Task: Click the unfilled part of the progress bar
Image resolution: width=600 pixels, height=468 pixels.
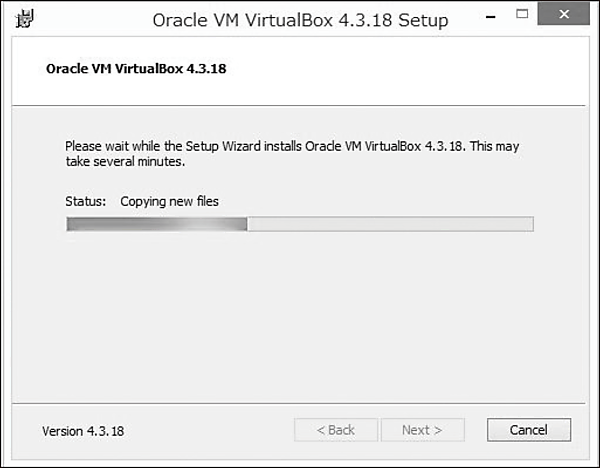Action: (390, 224)
